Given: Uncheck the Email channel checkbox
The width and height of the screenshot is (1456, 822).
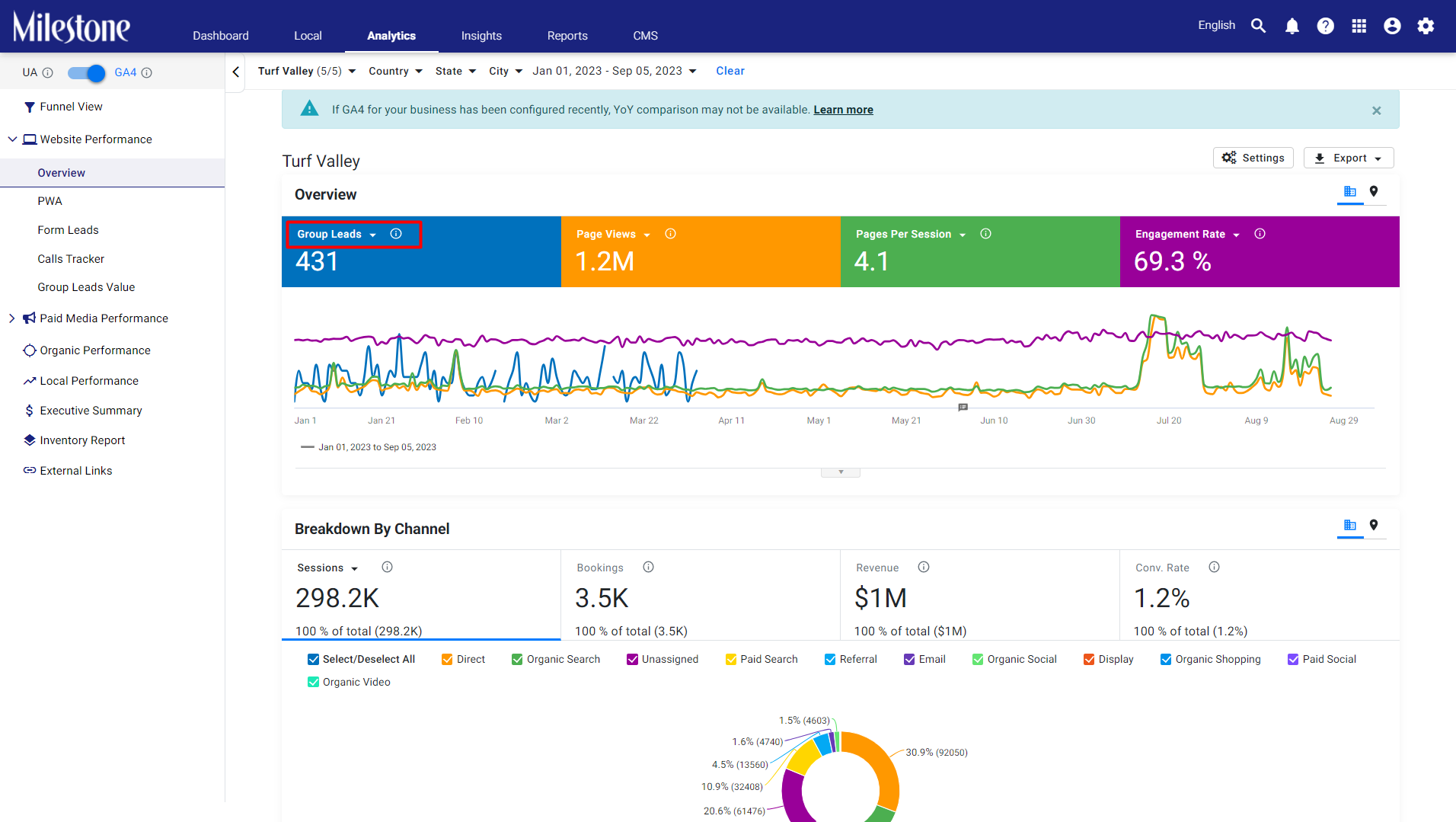Looking at the screenshot, I should tap(910, 660).
